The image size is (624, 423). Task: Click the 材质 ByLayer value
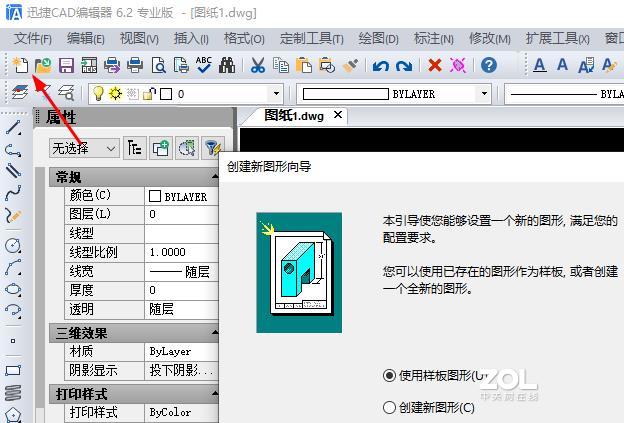pyautogui.click(x=181, y=351)
